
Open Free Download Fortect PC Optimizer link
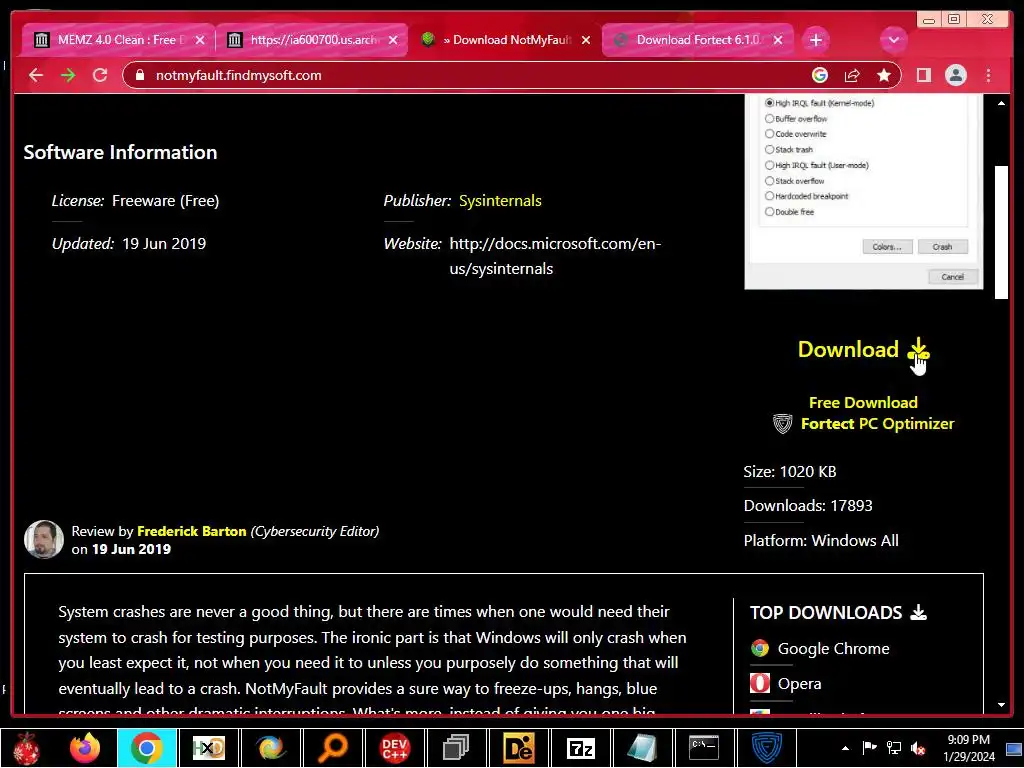coord(877,413)
